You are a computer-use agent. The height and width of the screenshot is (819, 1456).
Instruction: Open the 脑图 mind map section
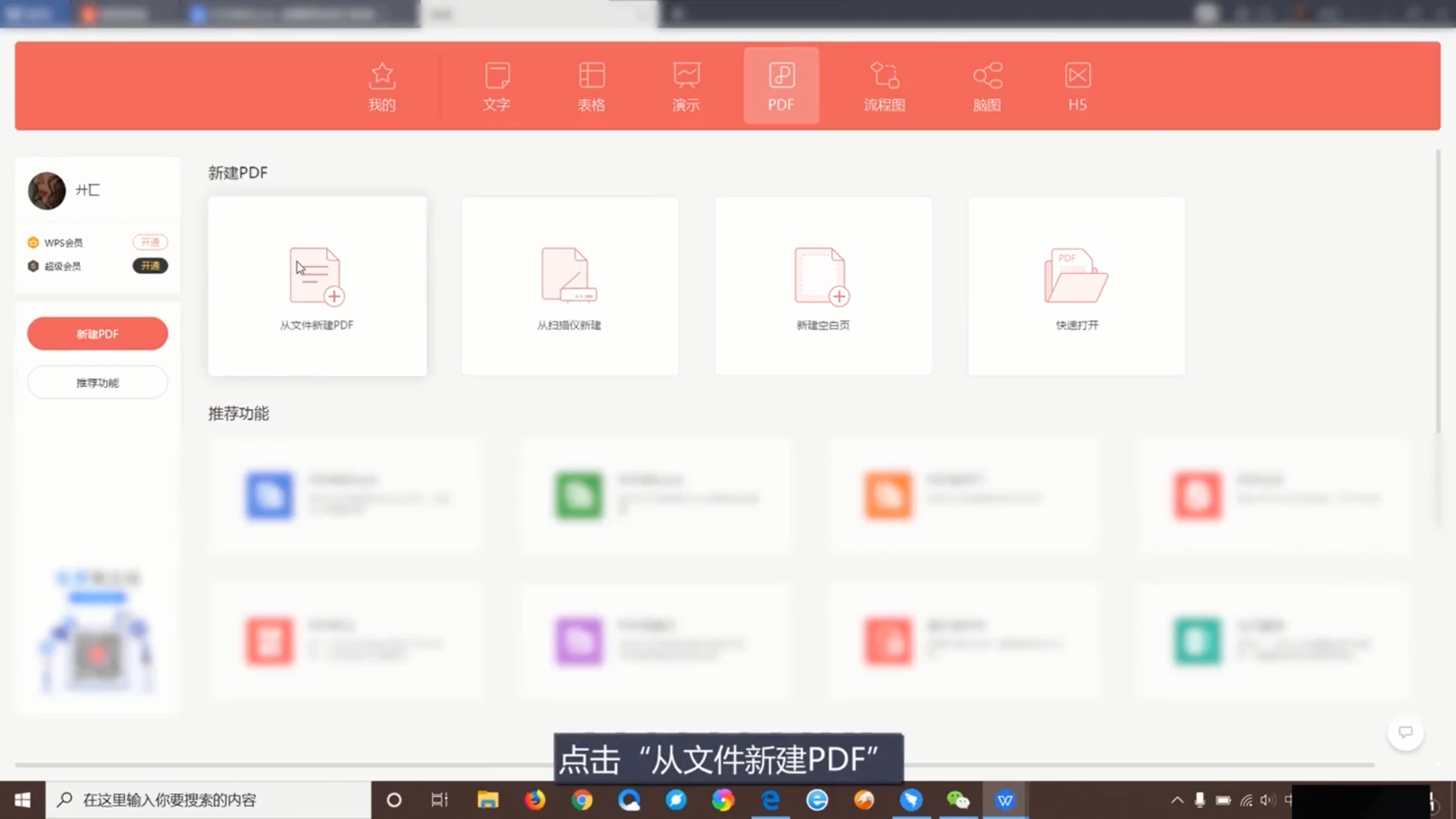pyautogui.click(x=987, y=86)
